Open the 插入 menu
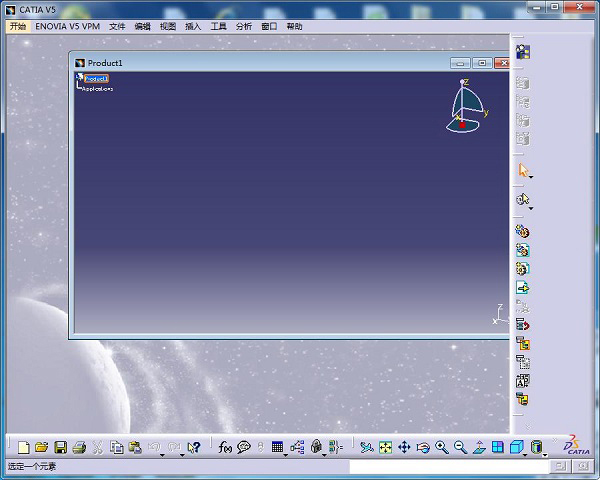 (x=193, y=26)
